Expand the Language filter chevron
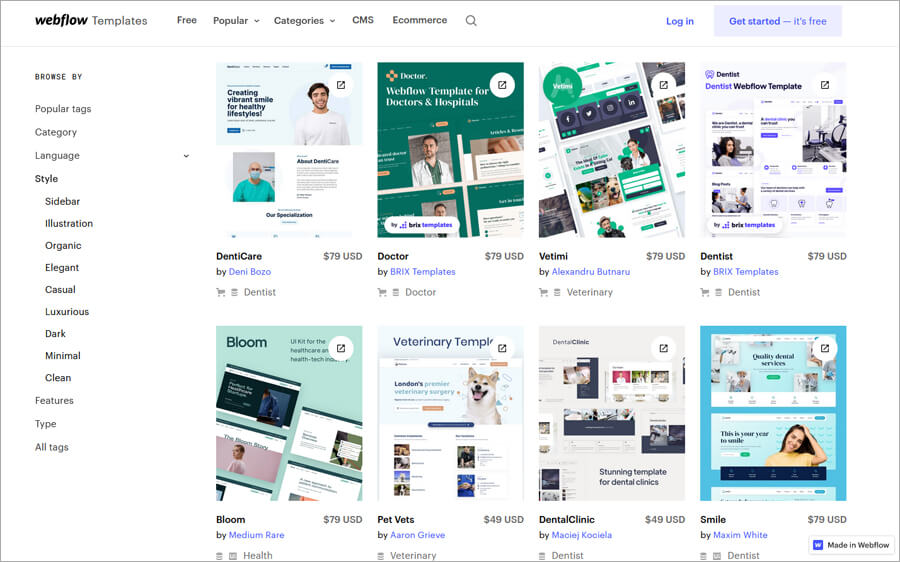Screen dimensions: 900x562 click(186, 156)
